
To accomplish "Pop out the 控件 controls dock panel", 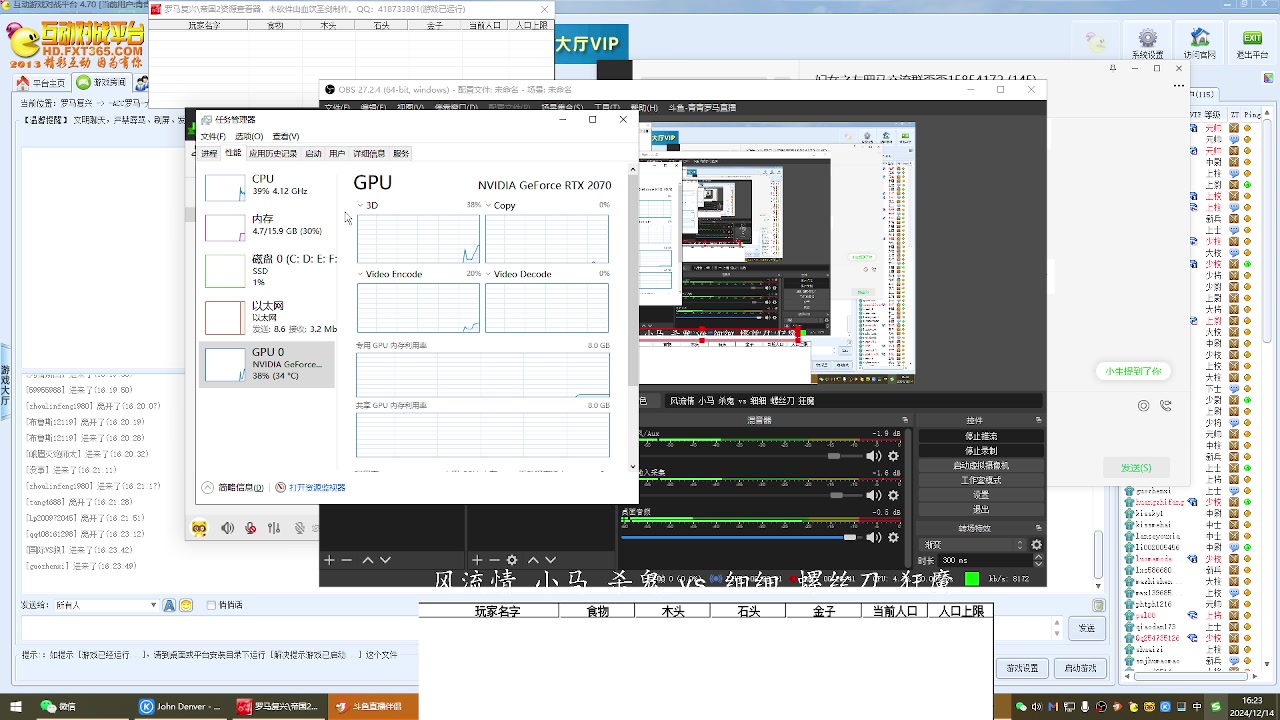I will click(1036, 420).
